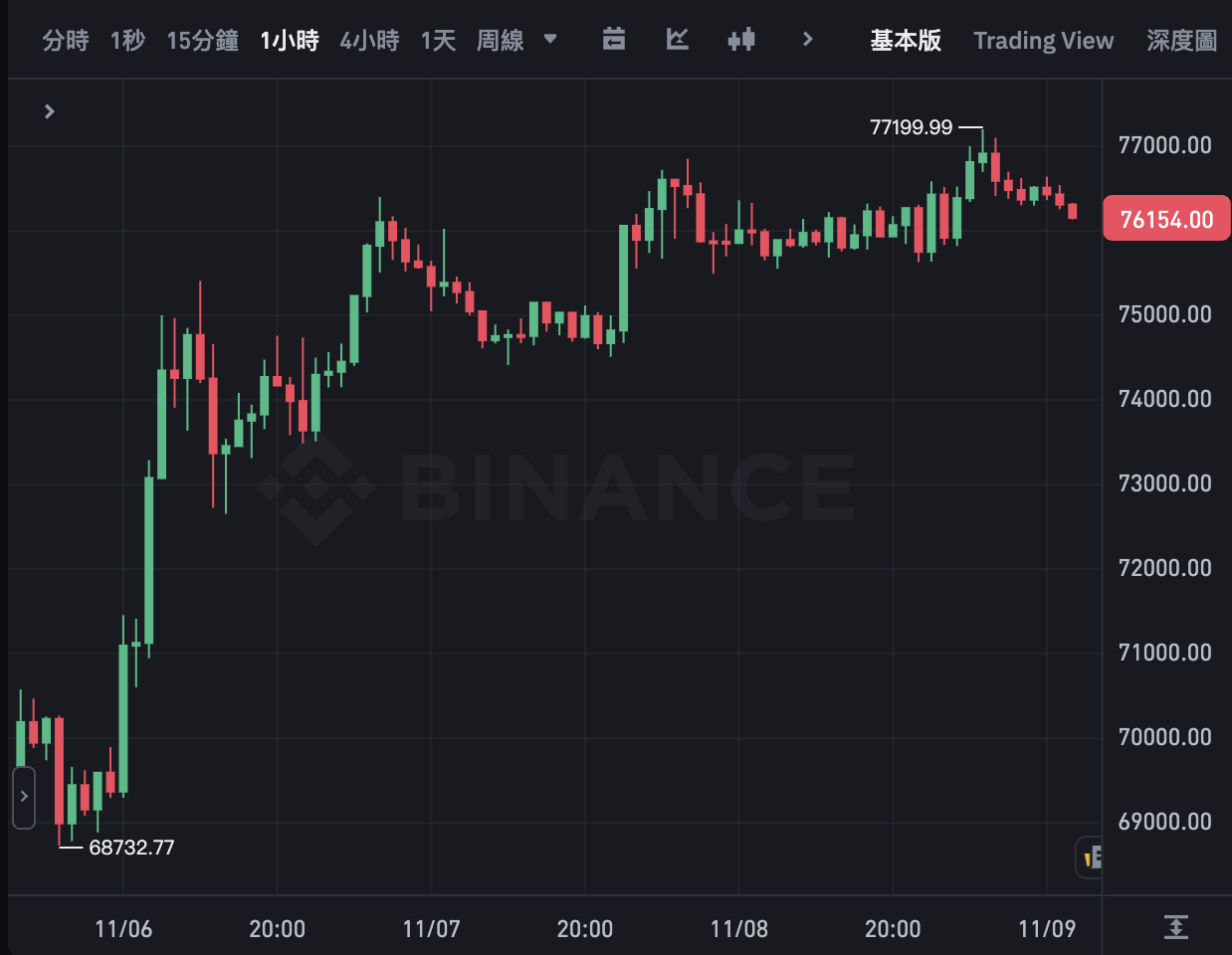Click the 分時 time-line button
Screen dimensions: 1232x955
pos(66,41)
